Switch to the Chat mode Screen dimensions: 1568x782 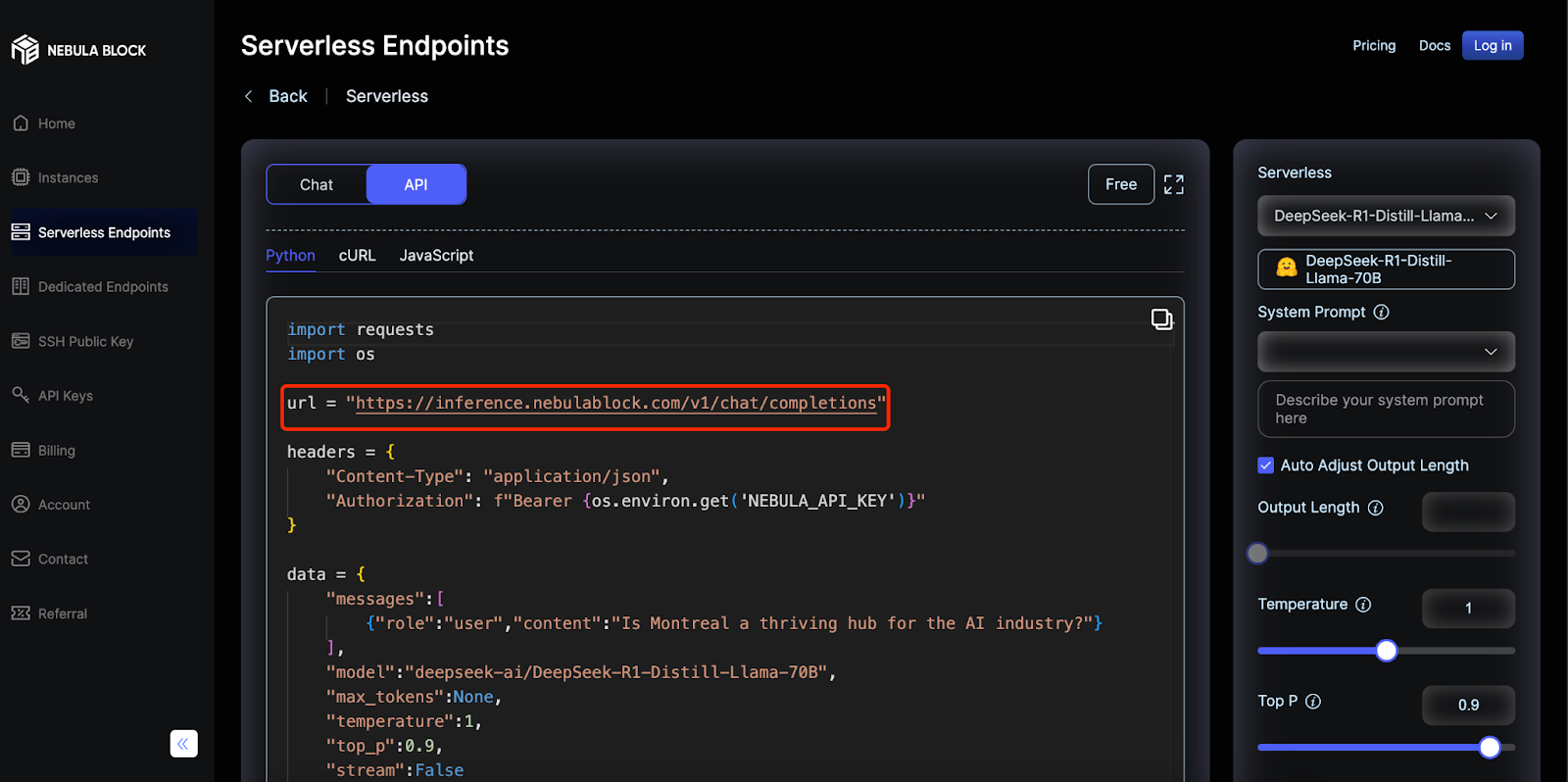[x=317, y=184]
